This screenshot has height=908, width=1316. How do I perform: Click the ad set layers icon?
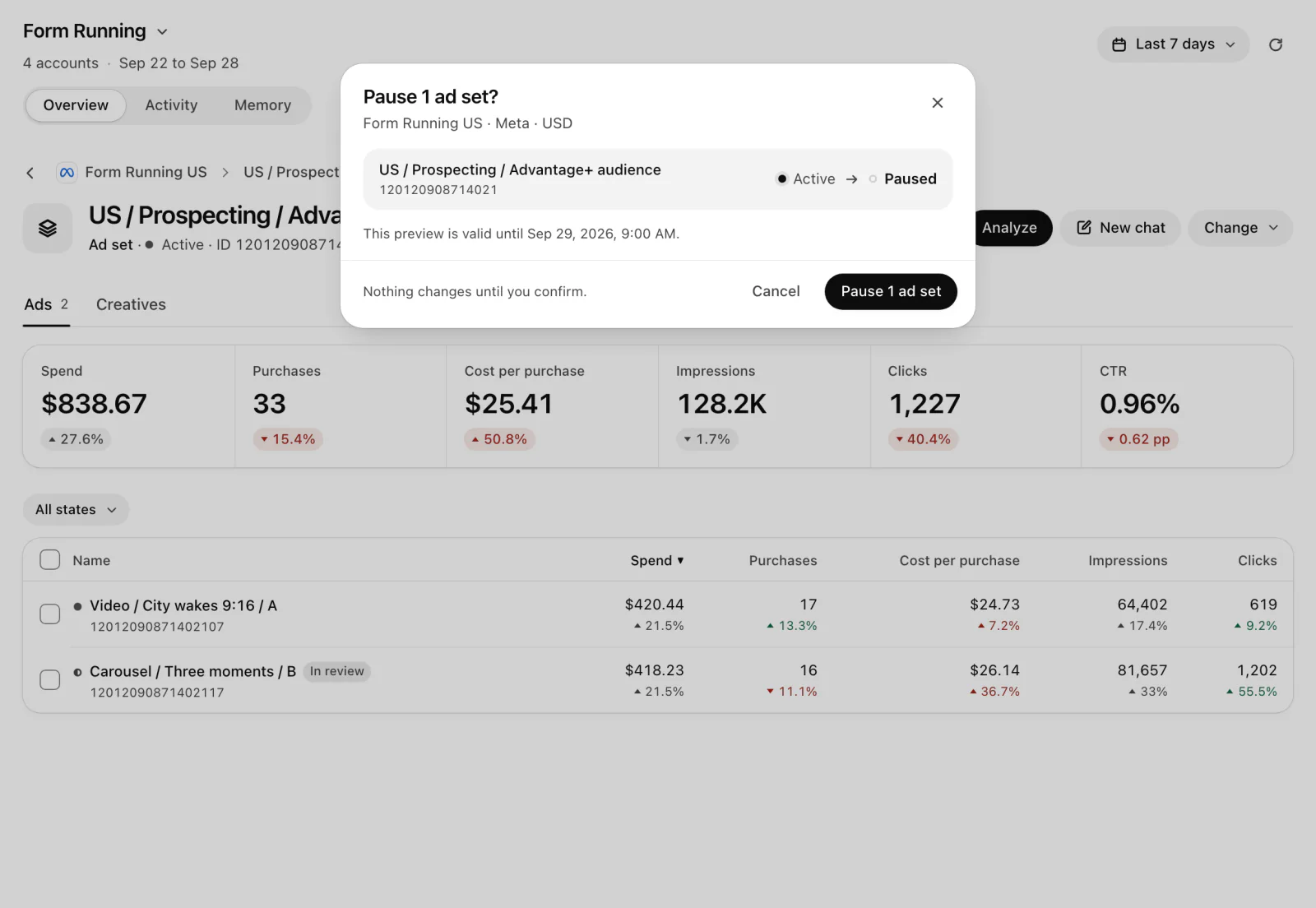tap(48, 228)
